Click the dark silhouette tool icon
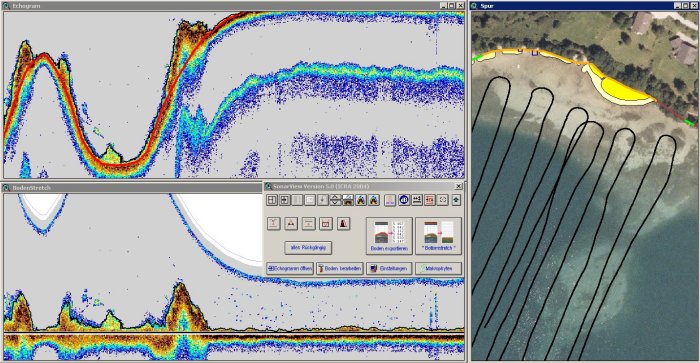 (343, 224)
